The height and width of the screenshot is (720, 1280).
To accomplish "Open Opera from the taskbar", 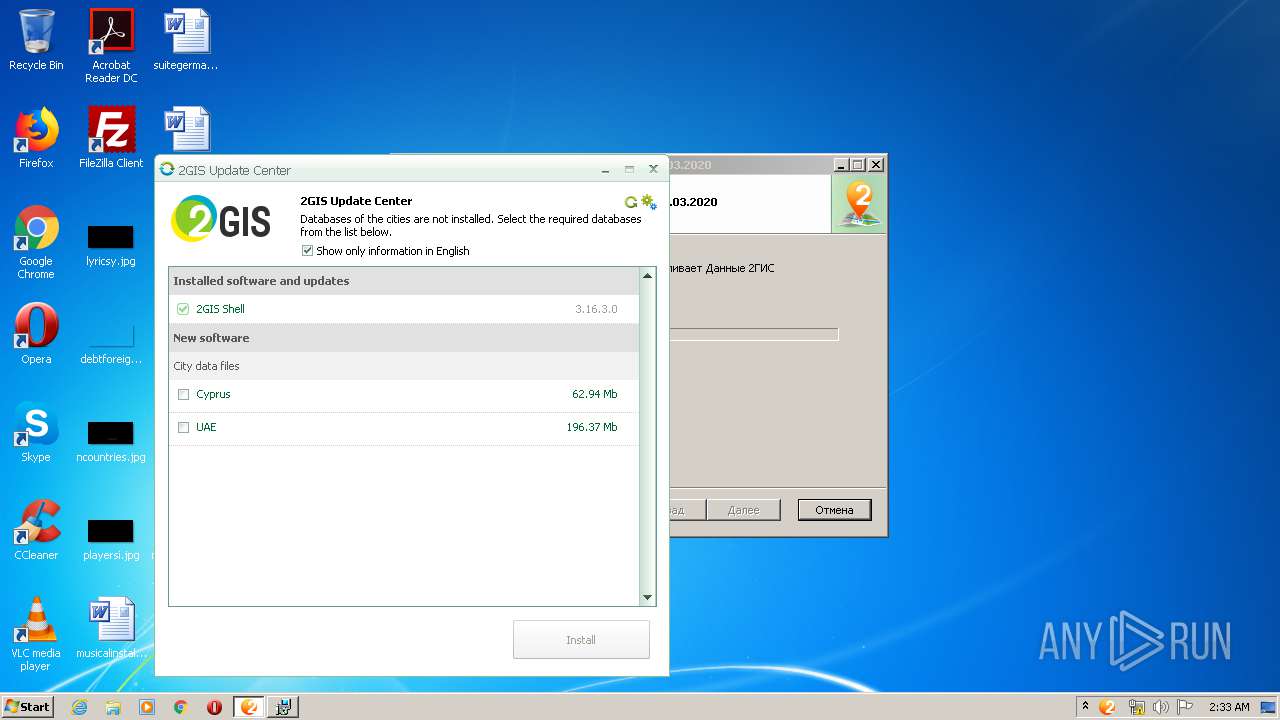I will coord(215,707).
